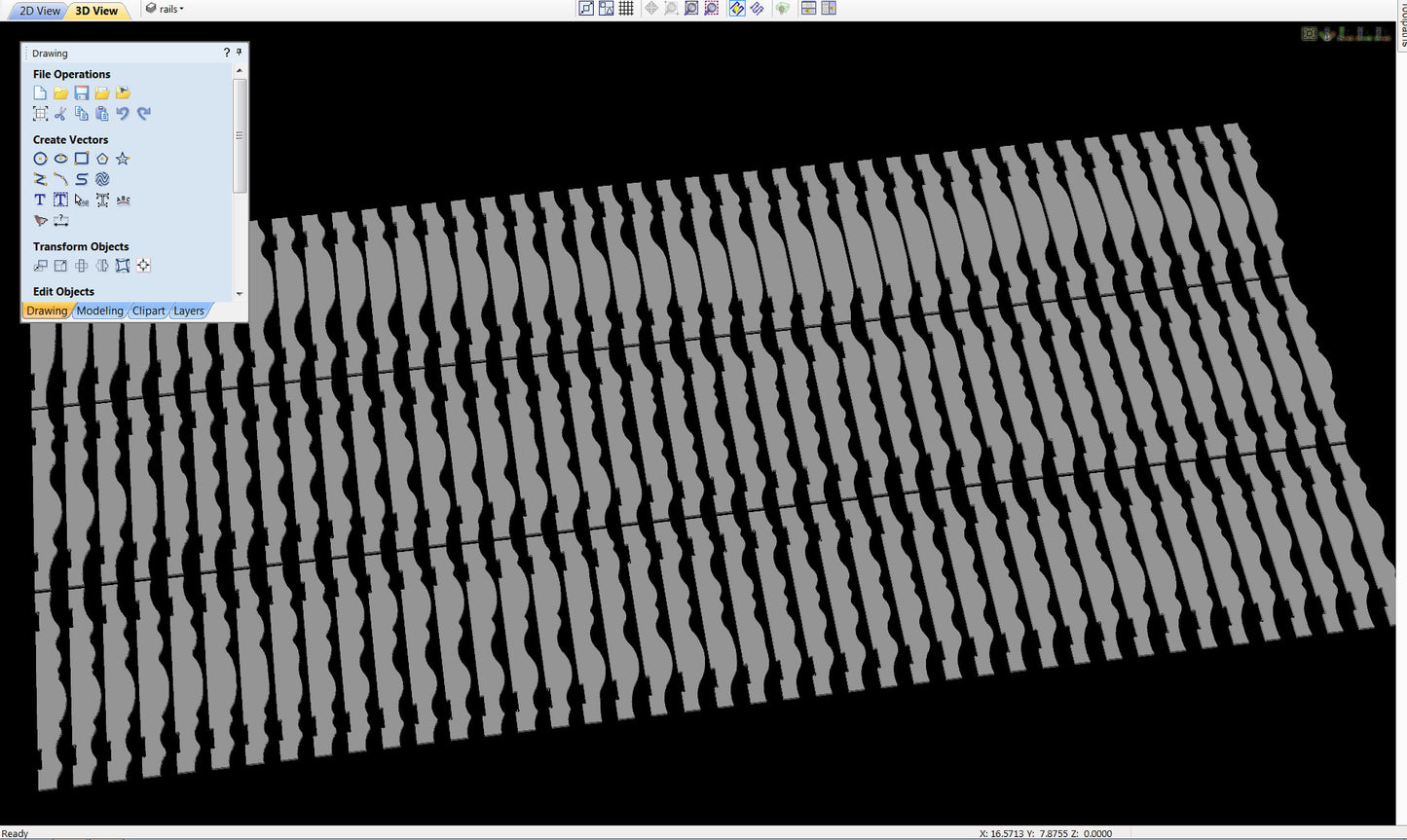Image resolution: width=1407 pixels, height=840 pixels.
Task: Toggle the grid display in top toolbar
Action: [x=626, y=9]
